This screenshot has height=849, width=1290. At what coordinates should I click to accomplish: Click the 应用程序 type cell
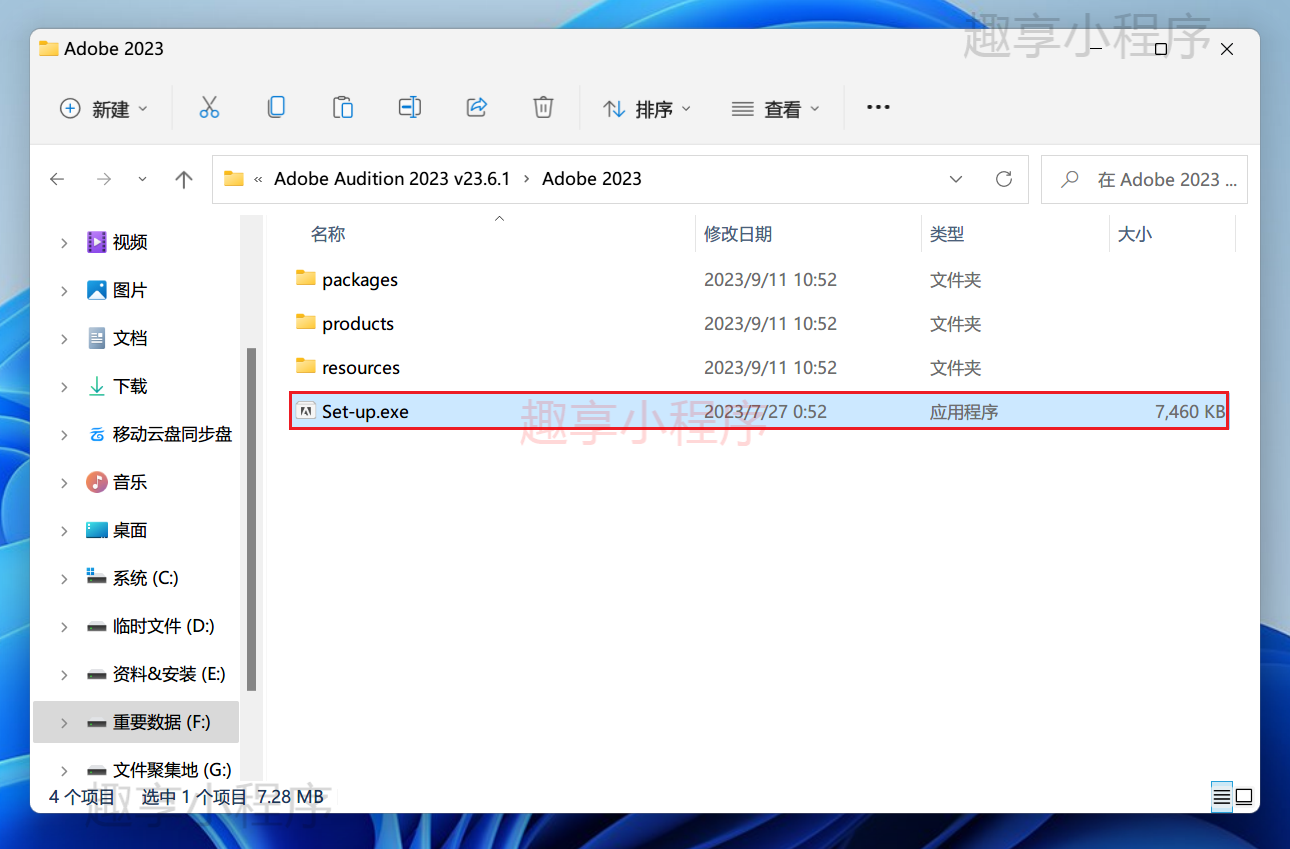(x=964, y=412)
